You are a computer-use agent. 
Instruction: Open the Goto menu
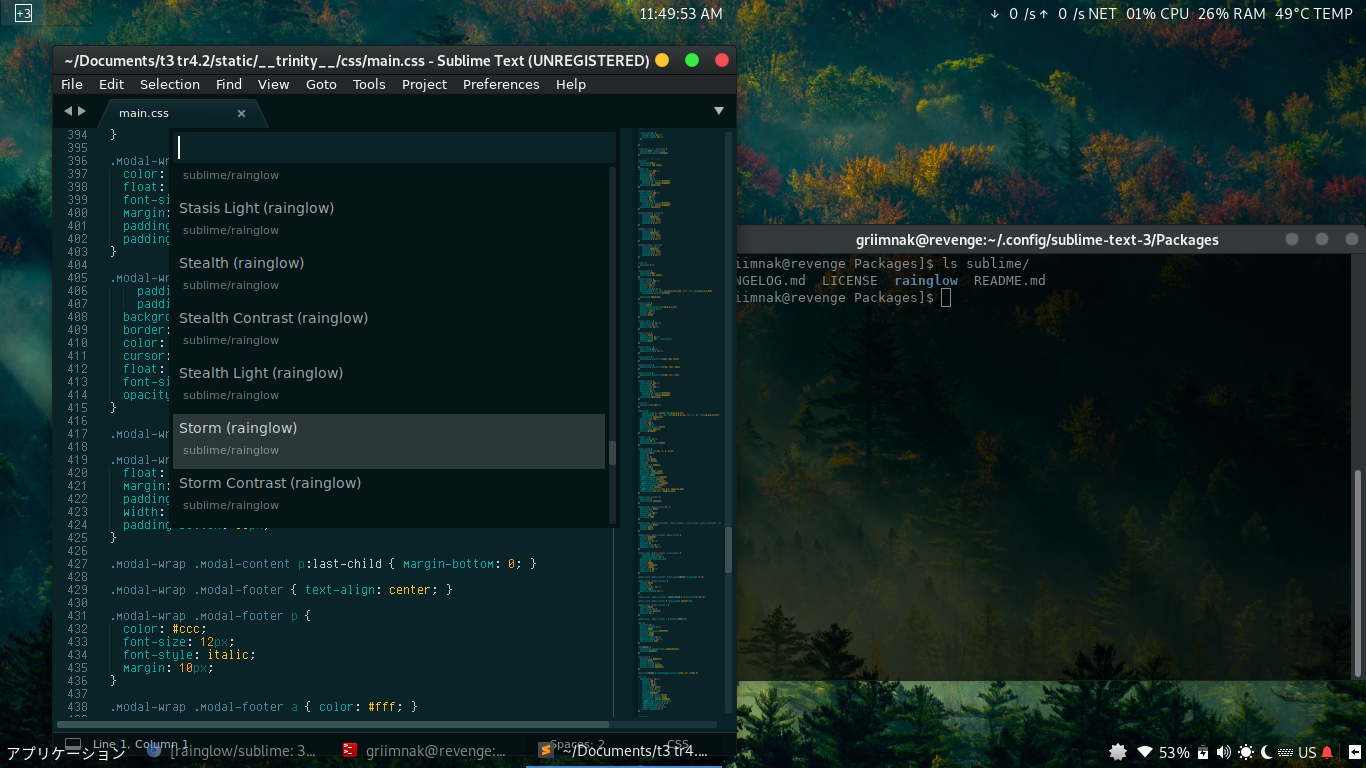tap(321, 84)
